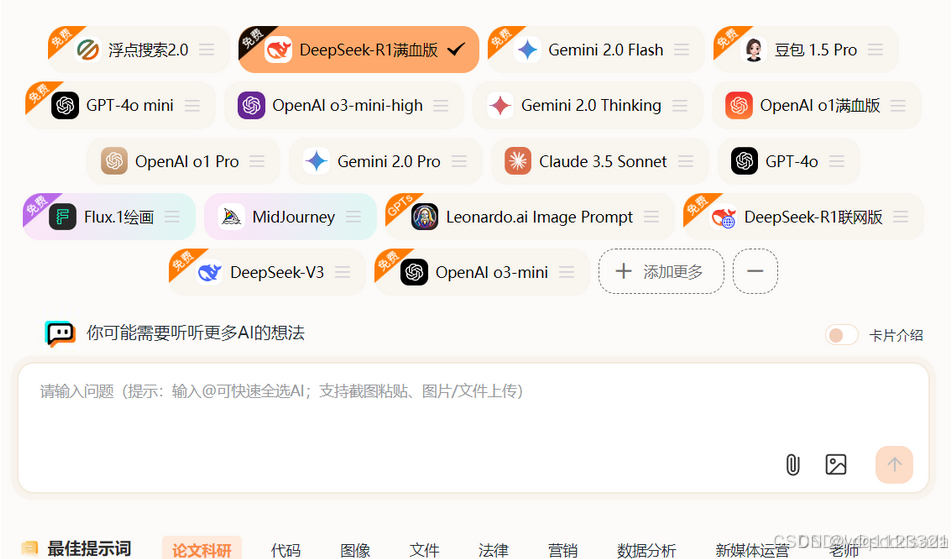Click the 最佳提示词 folder icon
Screen dimensions: 952x559
30,549
